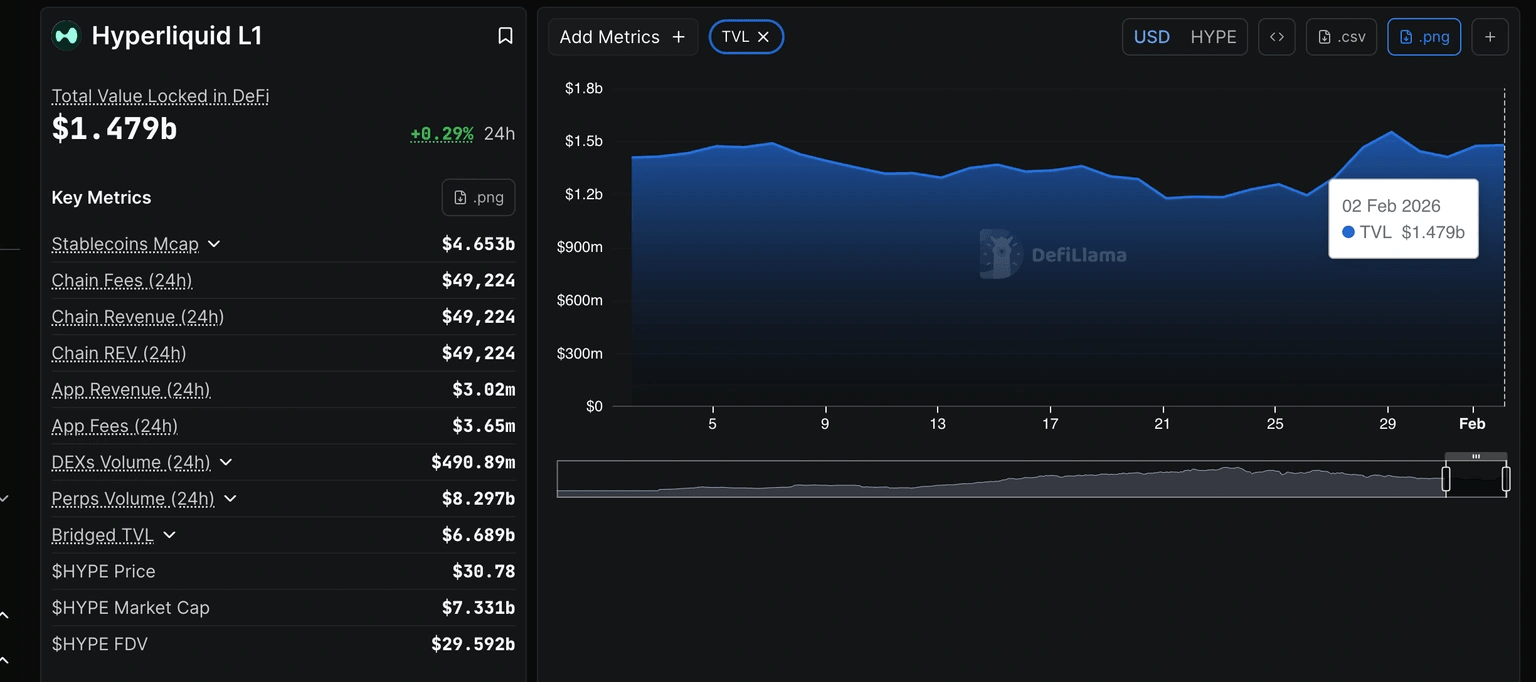Click the App Revenue (24h) label
Screen dimensions: 1536x682
pyautogui.click(x=131, y=390)
